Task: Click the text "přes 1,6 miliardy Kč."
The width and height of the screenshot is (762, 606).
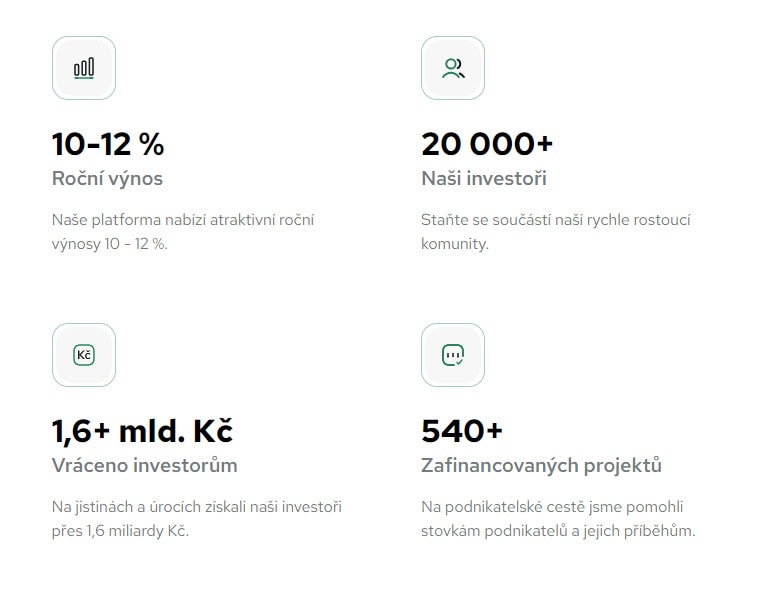Action: point(120,530)
